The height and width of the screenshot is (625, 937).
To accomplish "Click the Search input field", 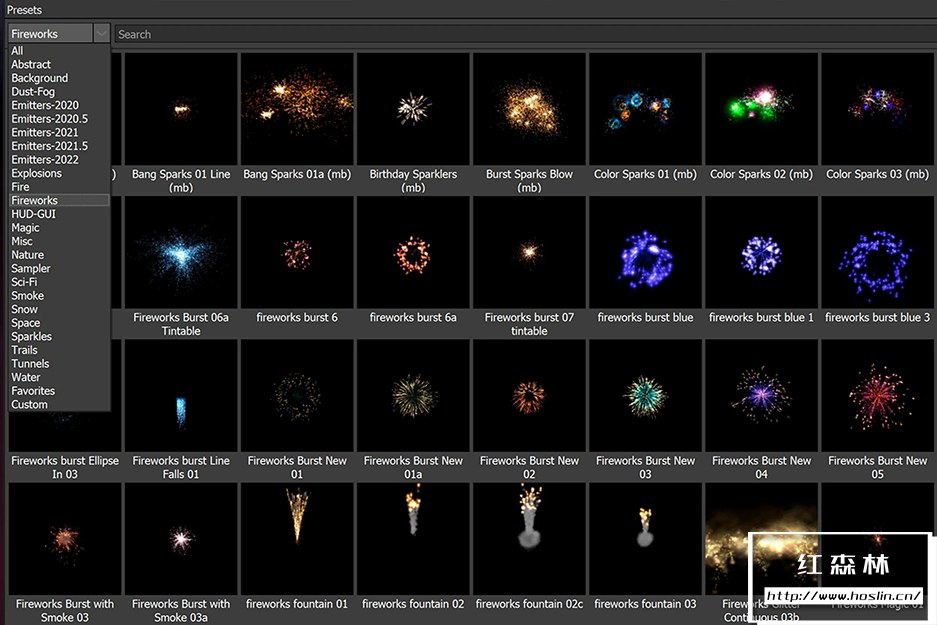I will pos(526,34).
